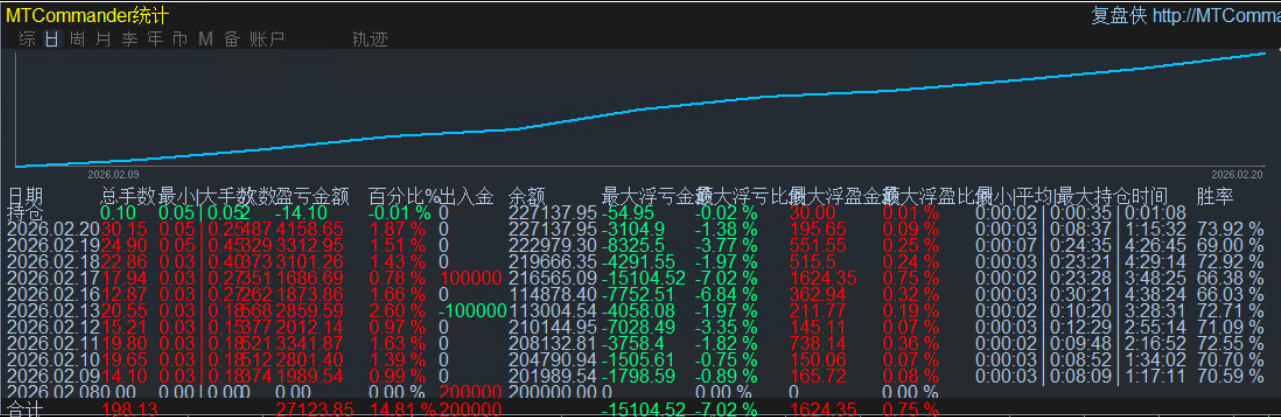This screenshot has height=417, width=1281.
Task: Click the floating profit 738.14
Action: (x=815, y=343)
